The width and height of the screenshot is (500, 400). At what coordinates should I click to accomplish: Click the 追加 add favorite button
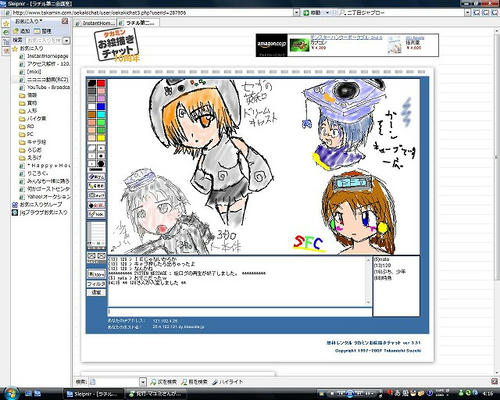coord(22,31)
